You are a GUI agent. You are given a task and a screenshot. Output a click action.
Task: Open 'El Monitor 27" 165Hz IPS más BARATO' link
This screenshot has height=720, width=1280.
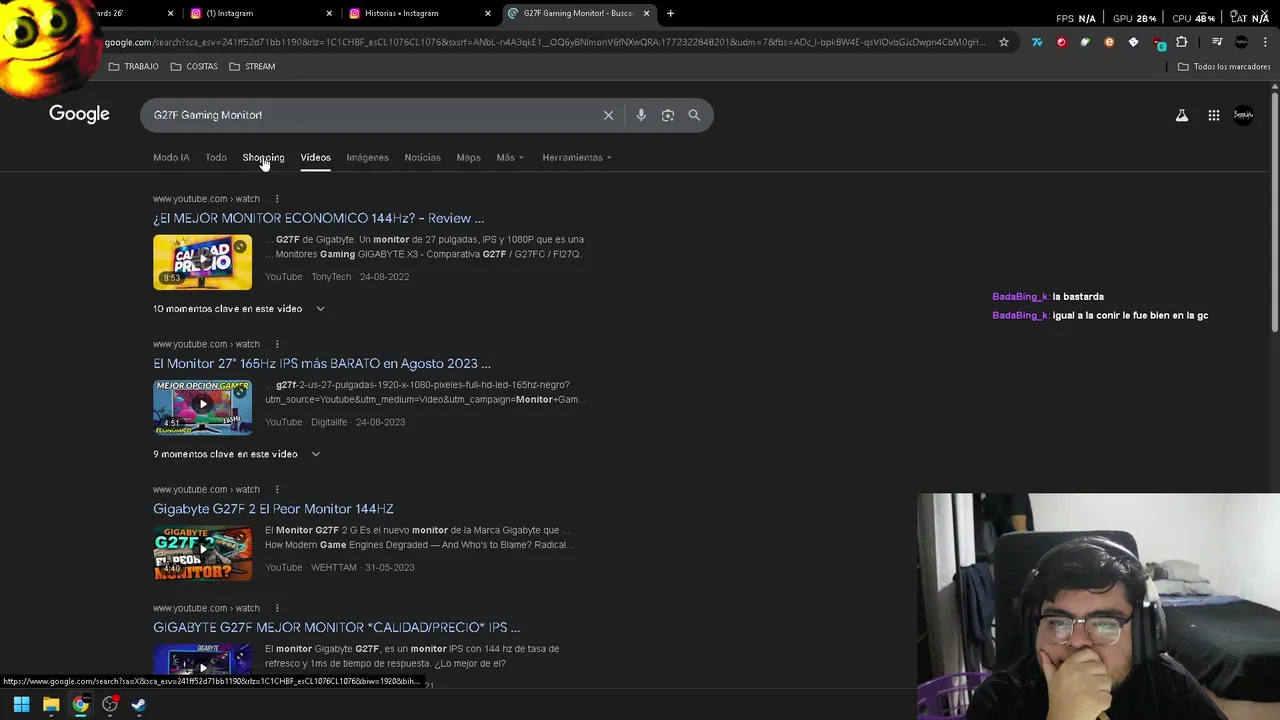click(x=322, y=363)
